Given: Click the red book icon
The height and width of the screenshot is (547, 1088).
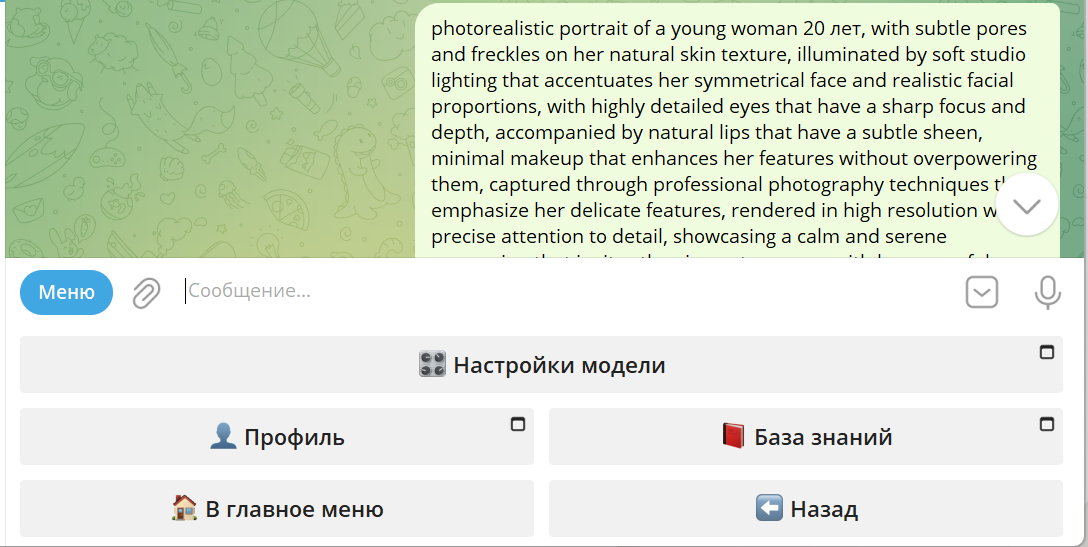Looking at the screenshot, I should [734, 437].
